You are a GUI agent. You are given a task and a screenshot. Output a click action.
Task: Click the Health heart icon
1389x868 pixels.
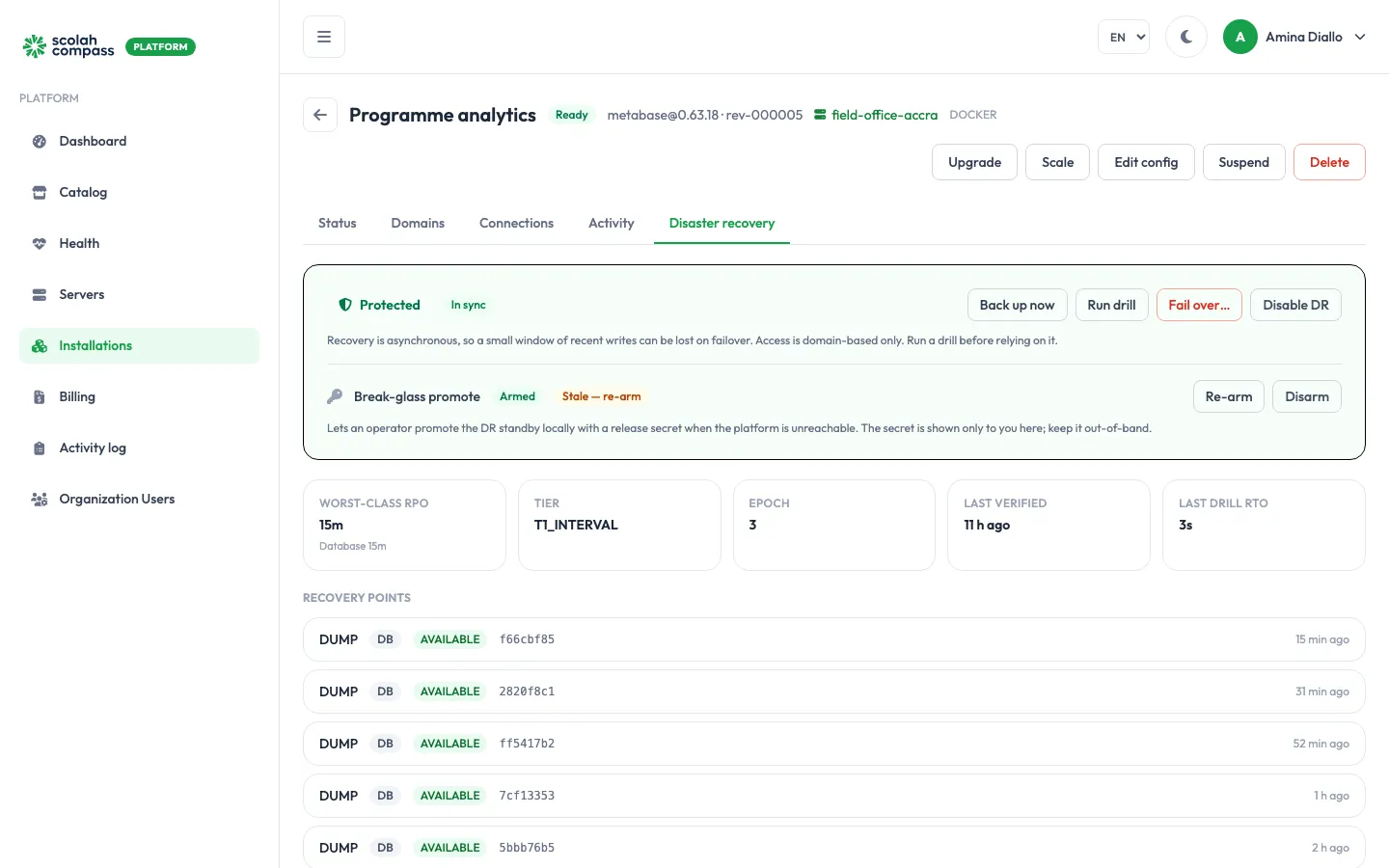point(40,244)
